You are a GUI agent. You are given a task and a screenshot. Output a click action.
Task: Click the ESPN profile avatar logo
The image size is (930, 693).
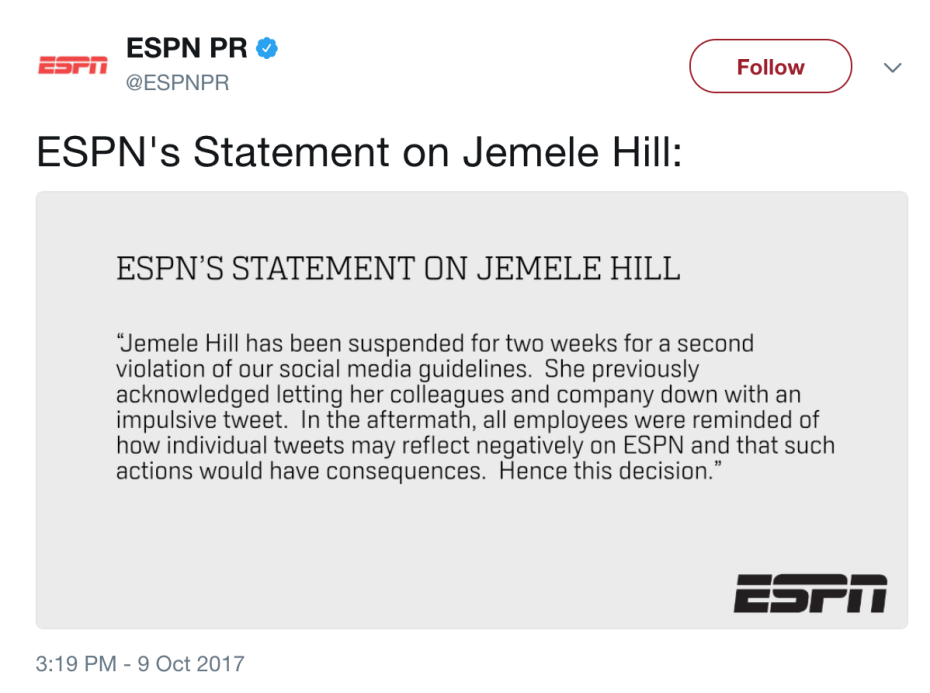point(72,67)
